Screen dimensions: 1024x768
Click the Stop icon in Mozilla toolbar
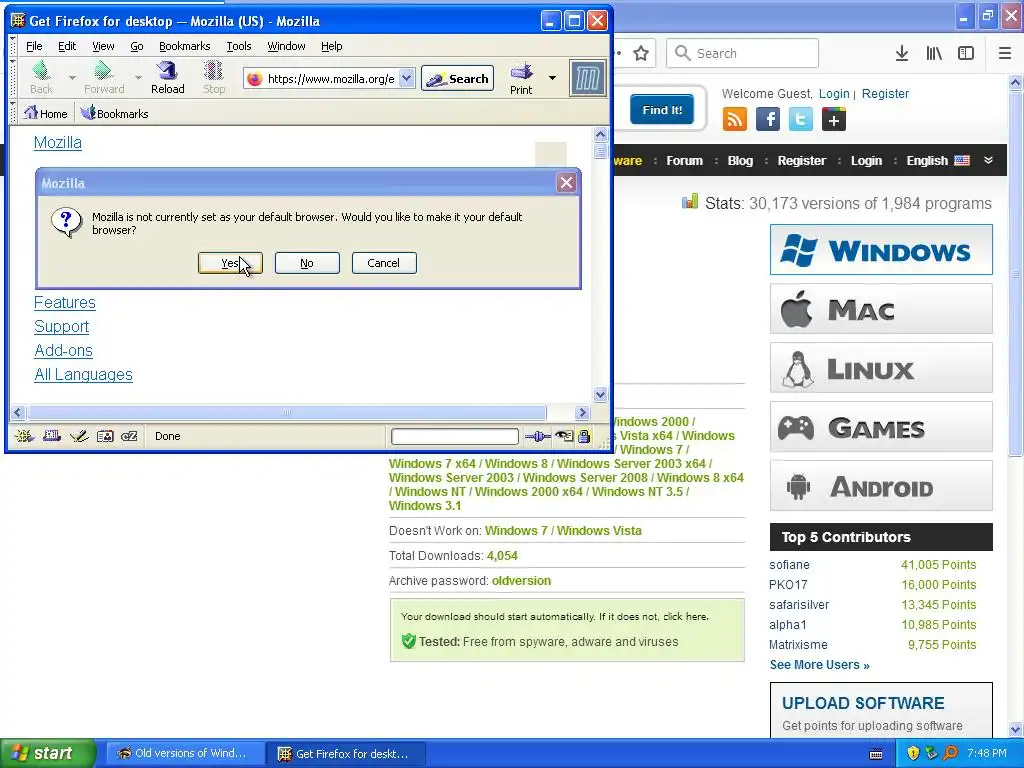(214, 78)
